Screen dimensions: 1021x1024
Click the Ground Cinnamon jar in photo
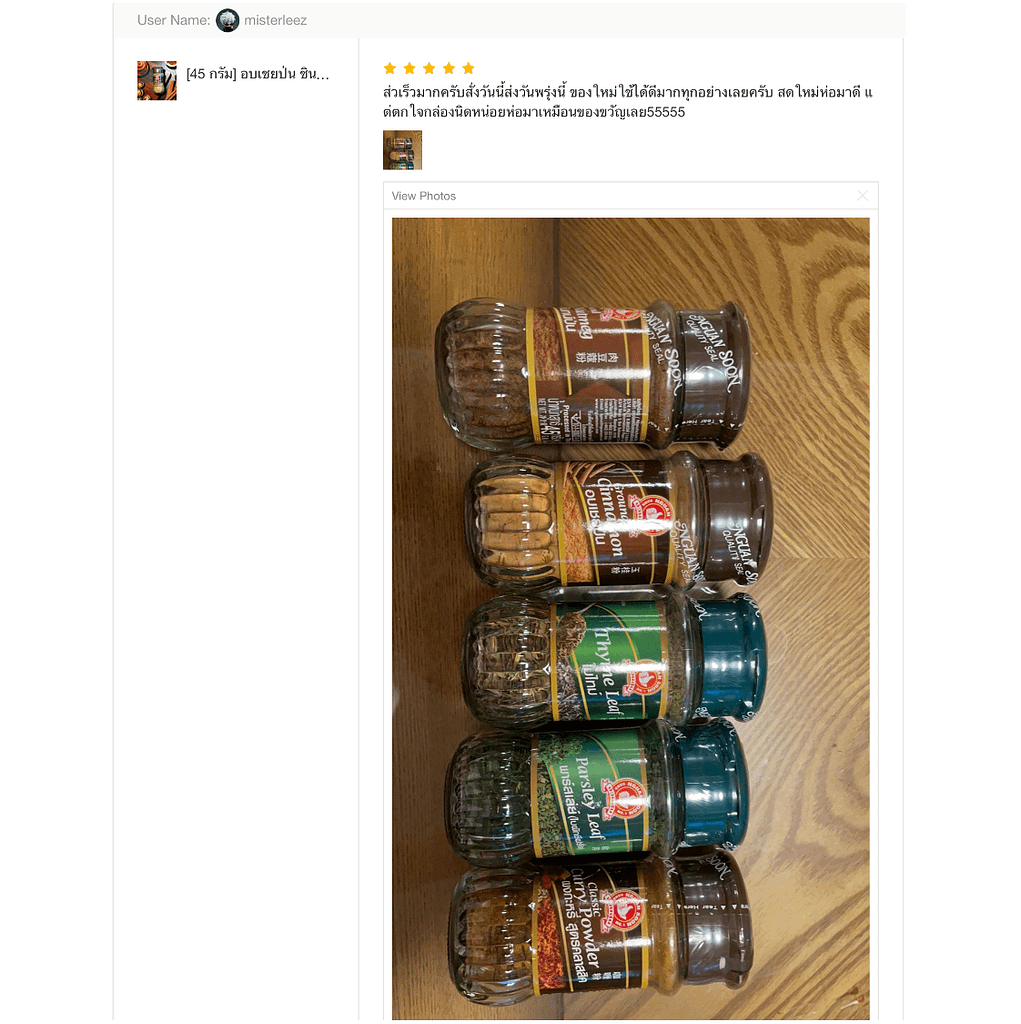pos(618,522)
